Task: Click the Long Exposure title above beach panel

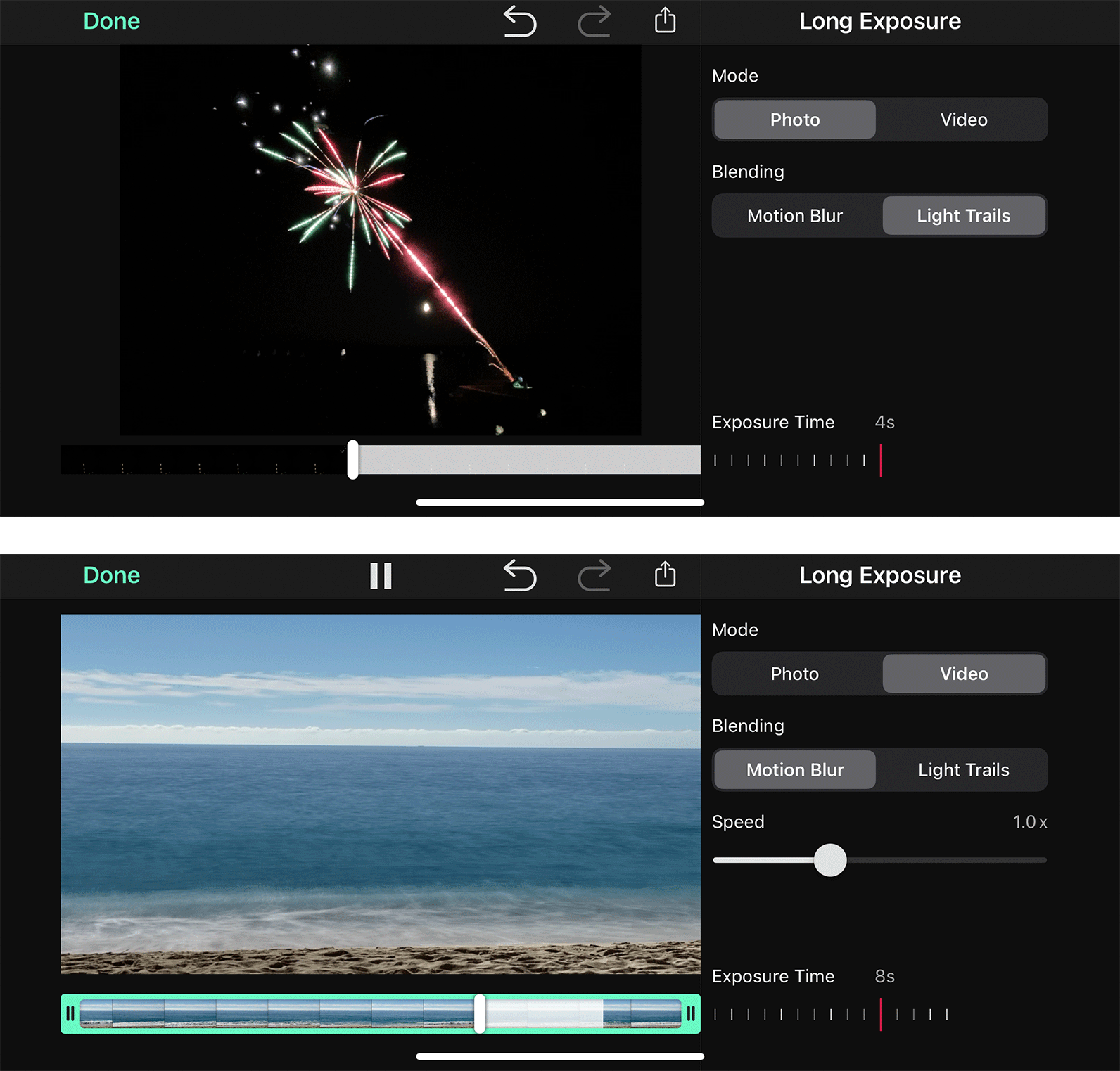Action: click(880, 575)
